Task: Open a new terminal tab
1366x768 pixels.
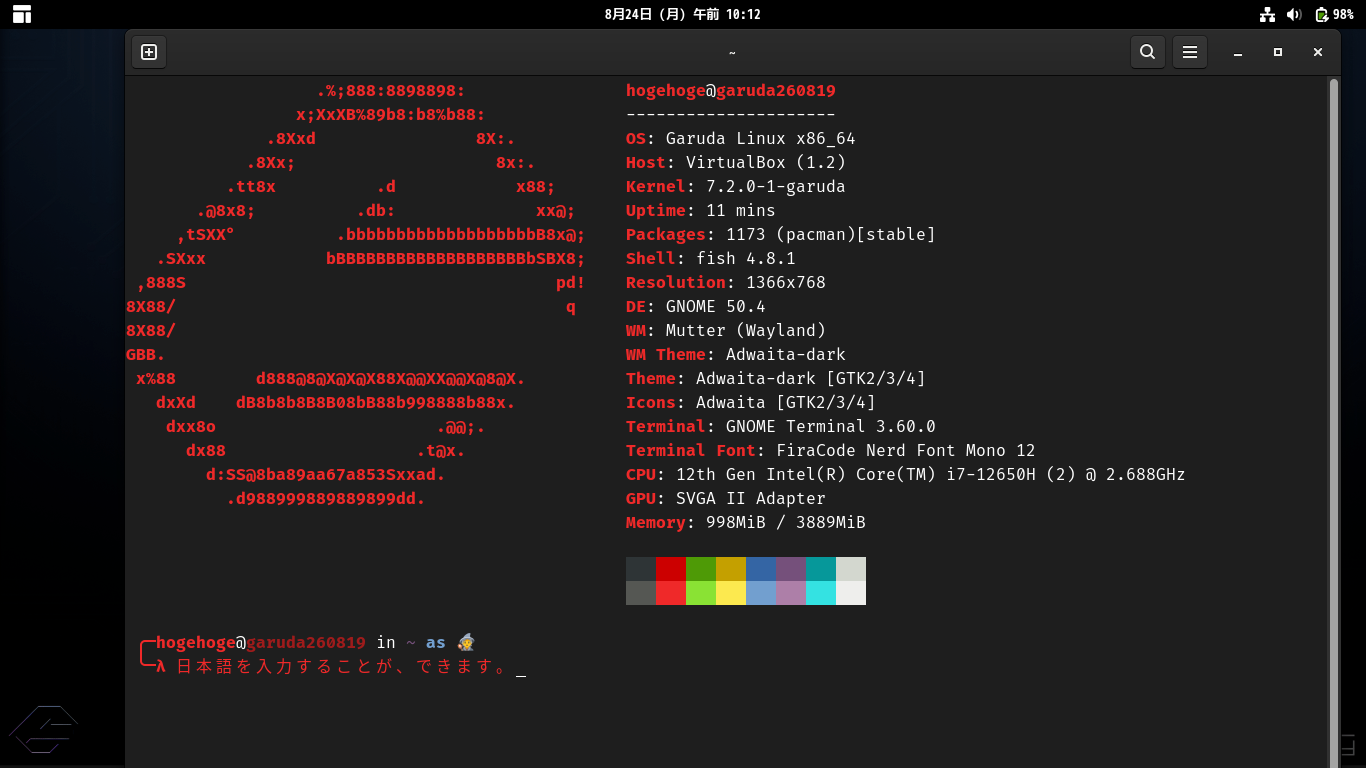Action: [x=149, y=52]
